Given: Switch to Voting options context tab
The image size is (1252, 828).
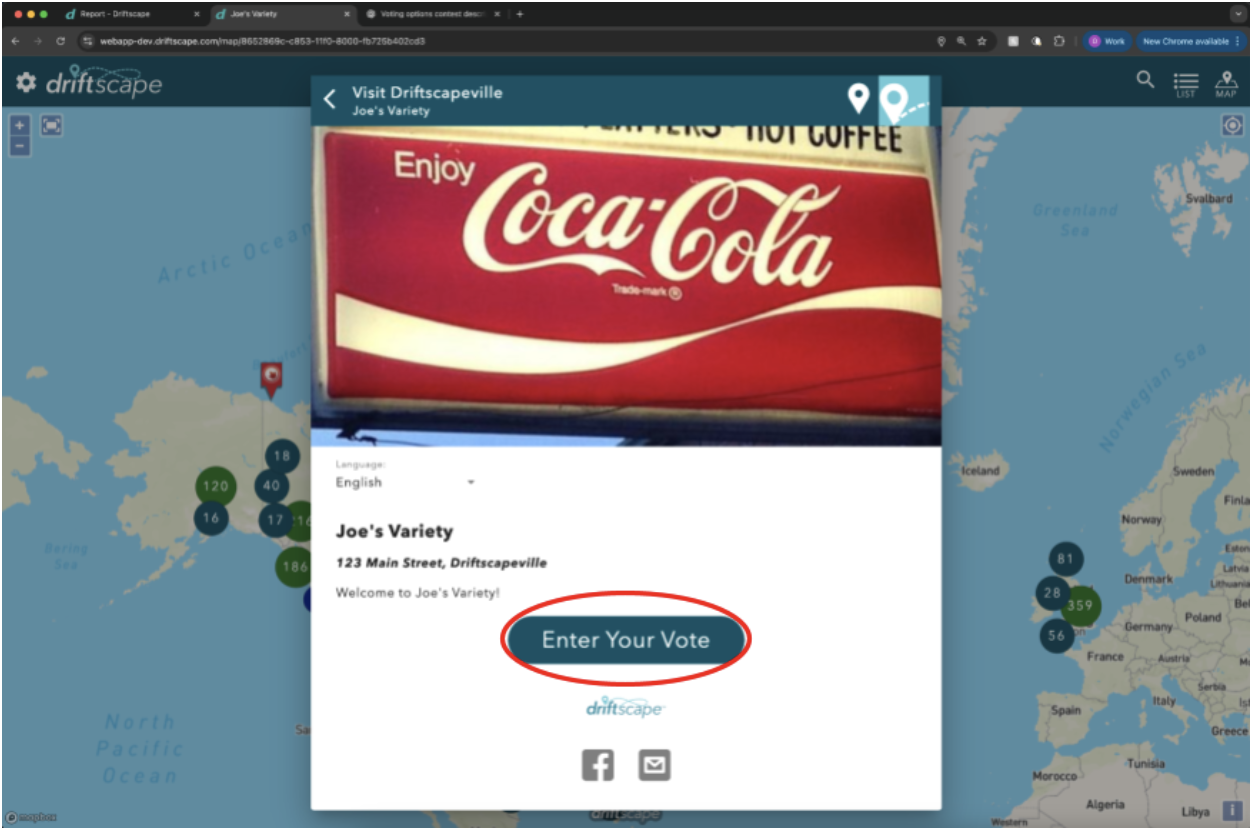Looking at the screenshot, I should (x=432, y=14).
